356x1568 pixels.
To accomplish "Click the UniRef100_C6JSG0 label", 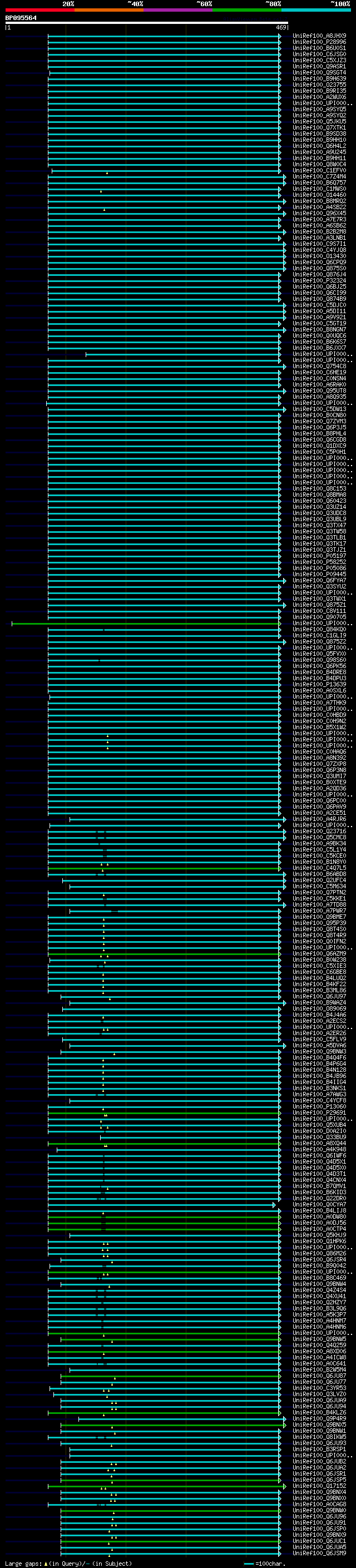I will click(x=319, y=54).
